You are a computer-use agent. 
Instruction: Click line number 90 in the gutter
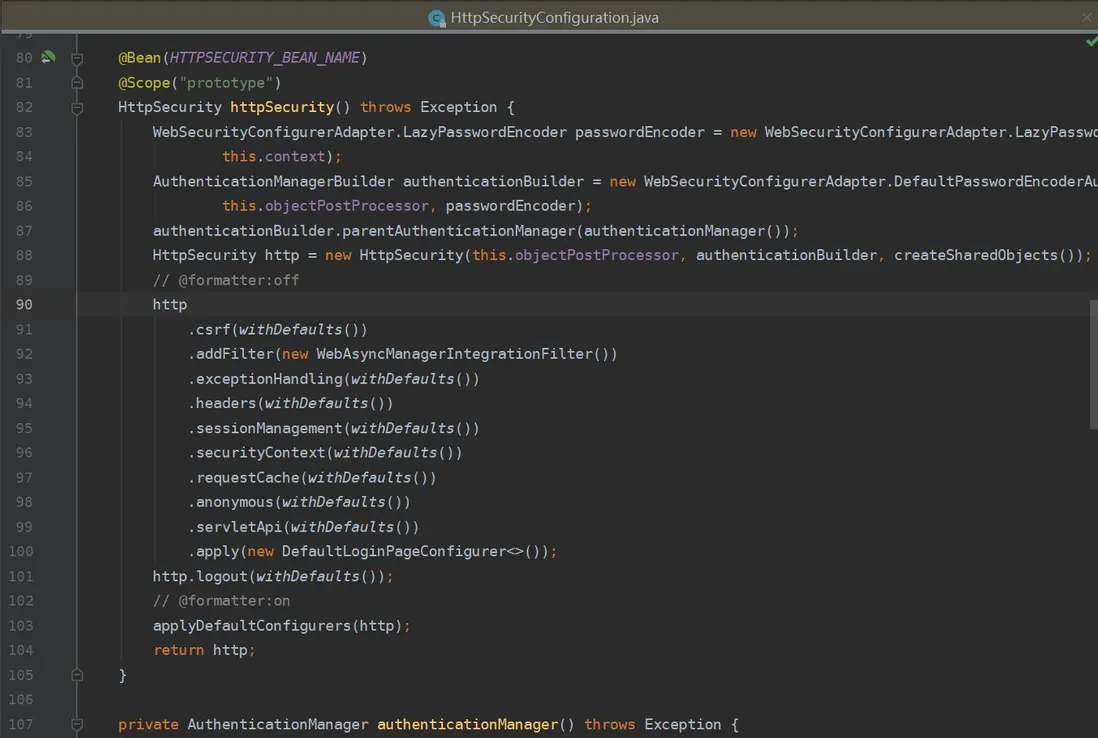tap(23, 305)
